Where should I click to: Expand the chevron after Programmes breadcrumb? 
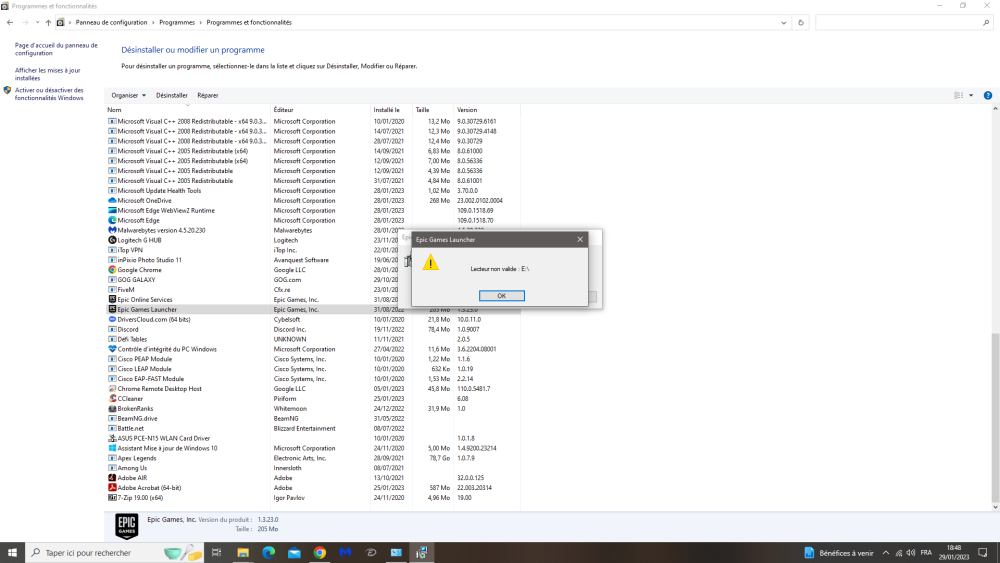coord(200,22)
